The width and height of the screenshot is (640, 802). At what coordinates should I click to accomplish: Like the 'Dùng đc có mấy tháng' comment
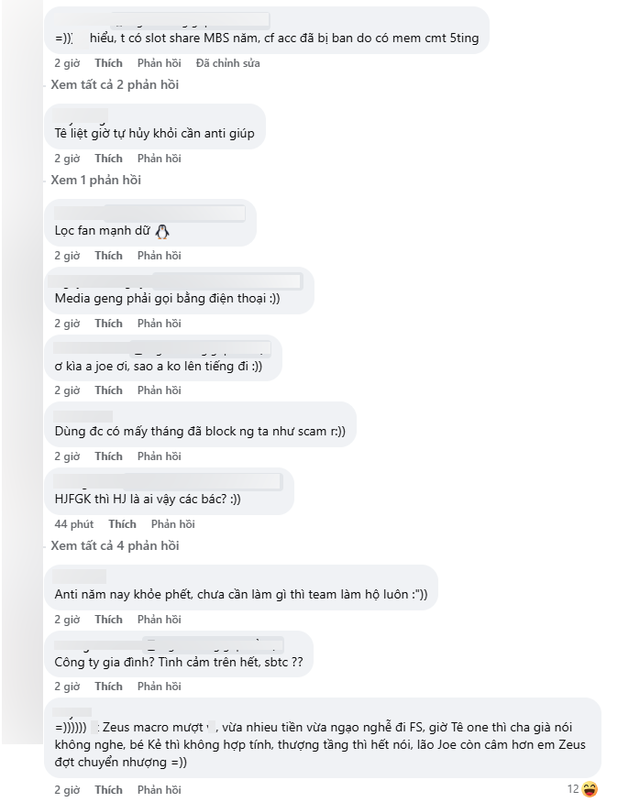(x=108, y=457)
